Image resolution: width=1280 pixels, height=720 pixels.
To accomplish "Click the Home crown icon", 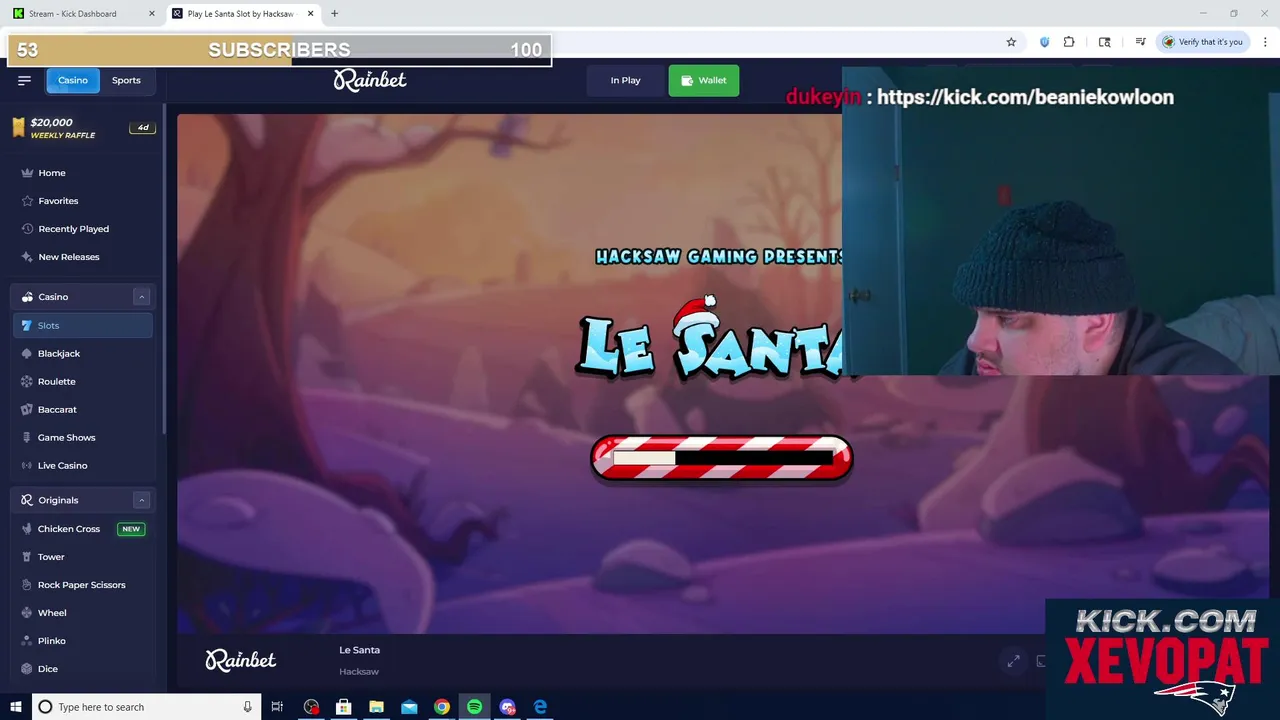I will [27, 173].
